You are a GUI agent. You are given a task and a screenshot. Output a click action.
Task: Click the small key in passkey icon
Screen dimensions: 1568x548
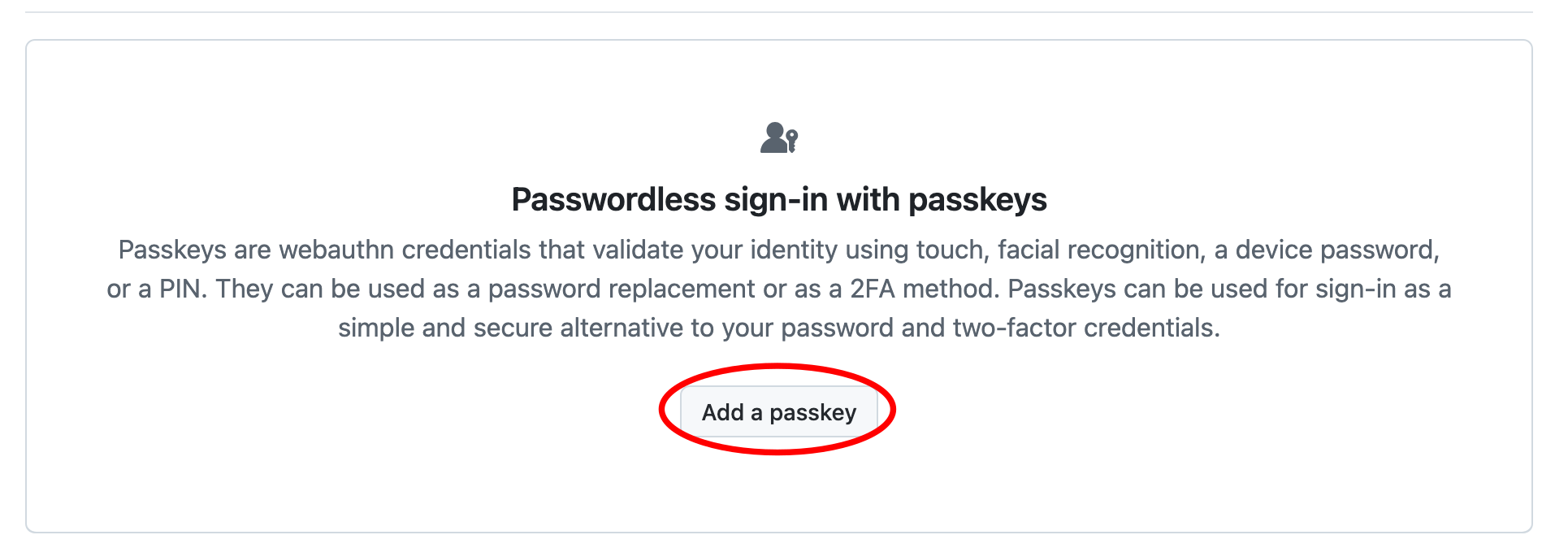coord(792,141)
